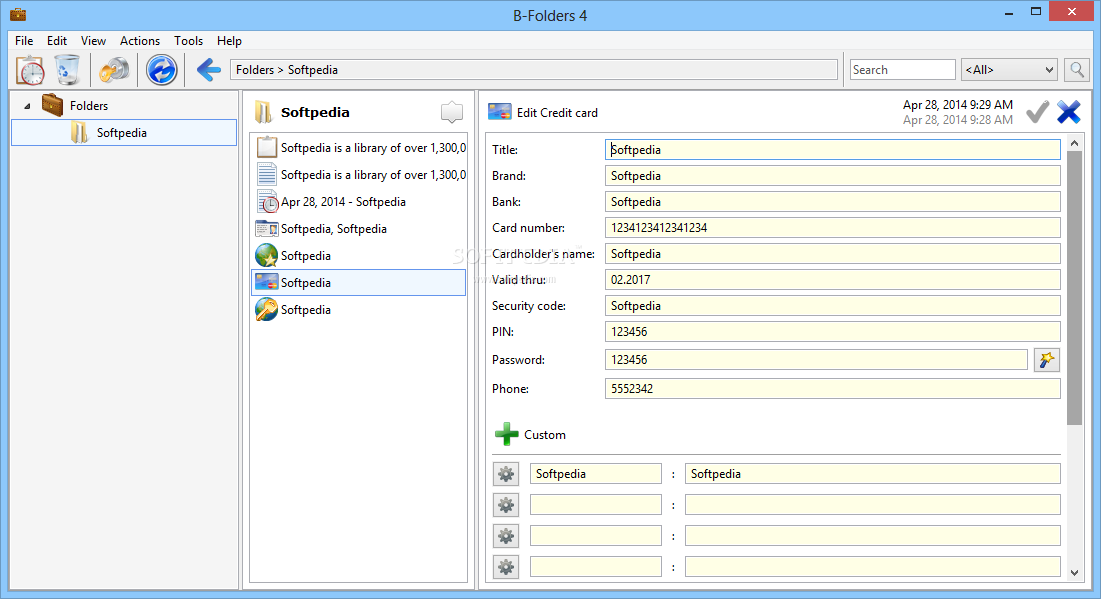This screenshot has height=599, width=1101.
Task: Collapse the Folders tree node
Action: pos(27,106)
